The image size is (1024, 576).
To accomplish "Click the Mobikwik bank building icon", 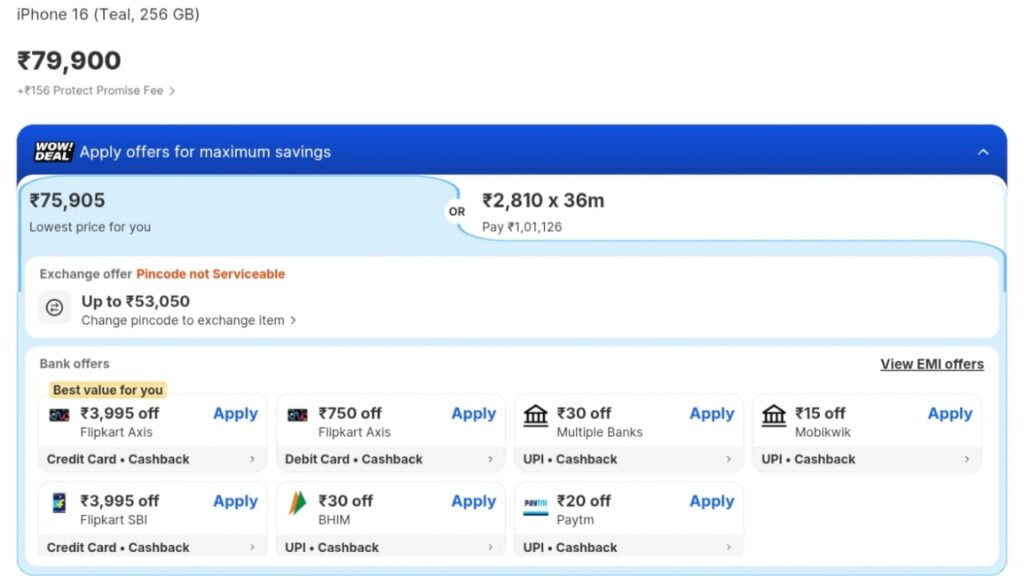I will pos(774,415).
